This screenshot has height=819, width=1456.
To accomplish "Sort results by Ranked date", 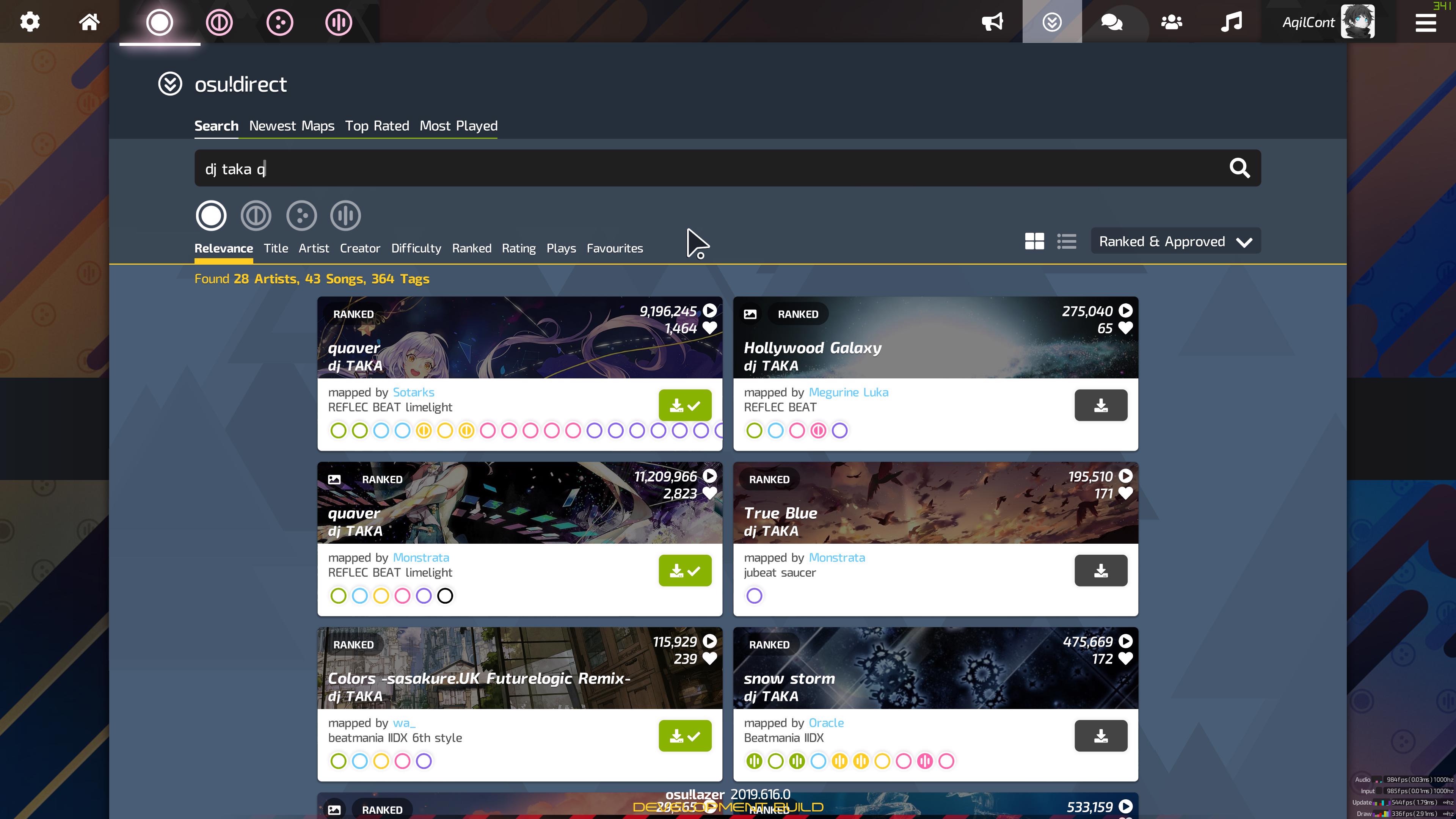I will tap(472, 248).
